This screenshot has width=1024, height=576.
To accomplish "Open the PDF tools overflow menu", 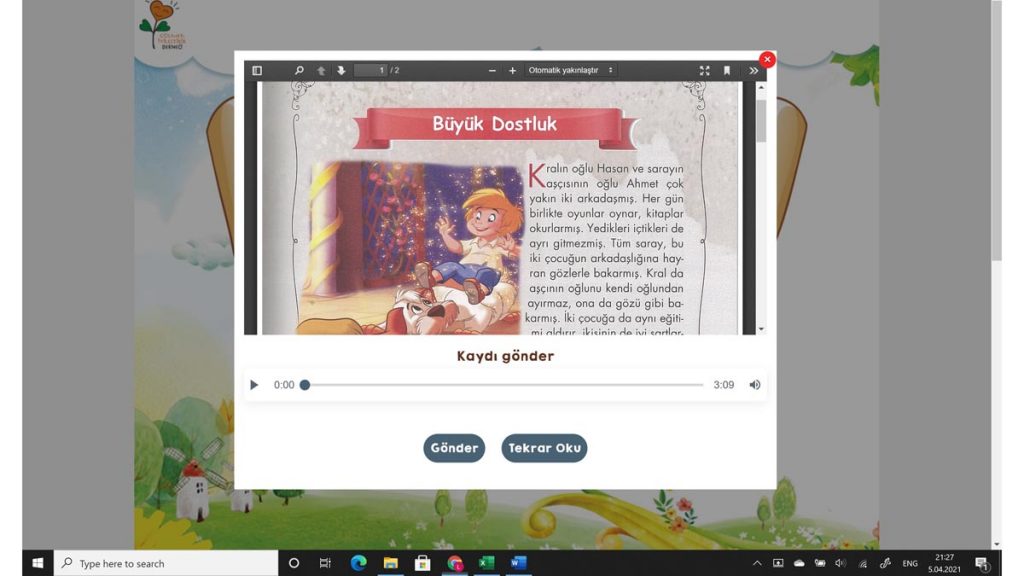I will pyautogui.click(x=754, y=71).
